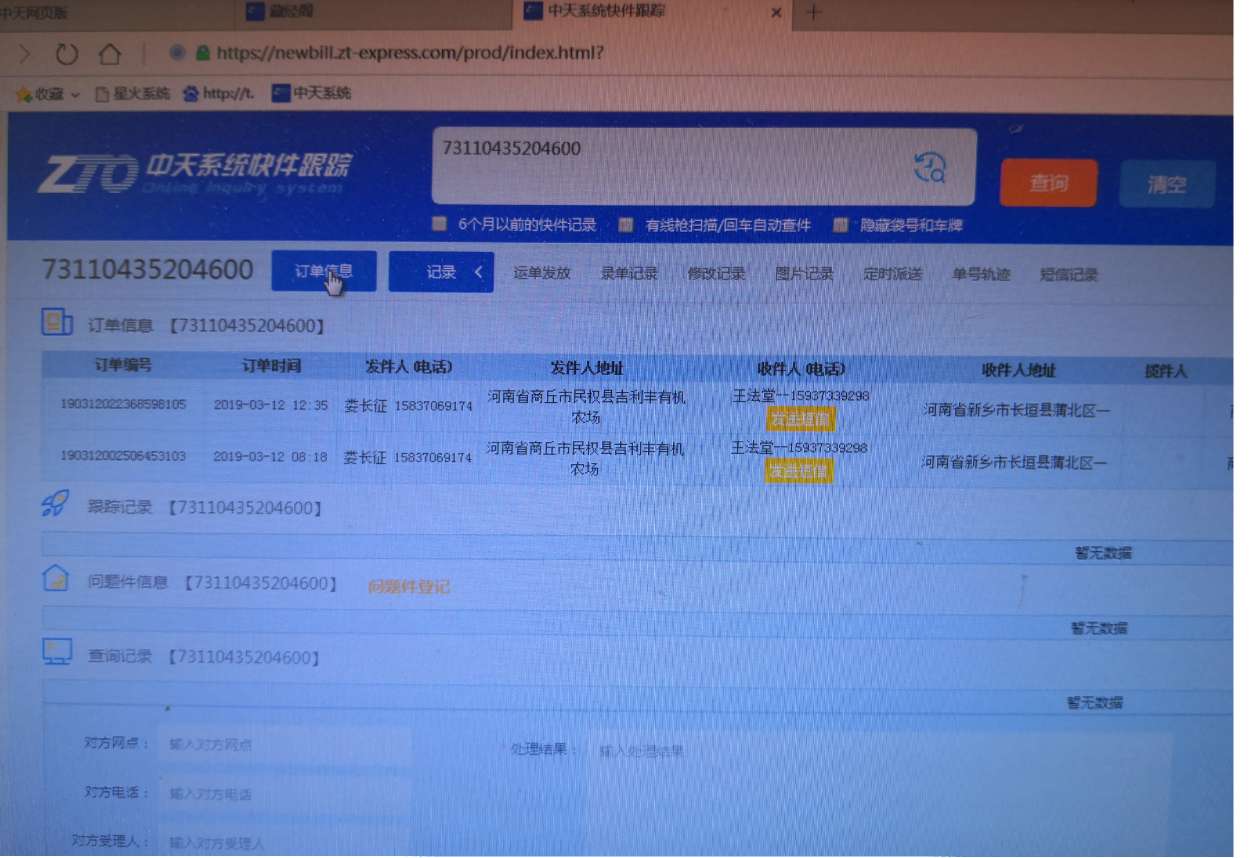Check the 隐藏袋号和车牌 option
Image resolution: width=1250 pixels, height=858 pixels.
click(x=841, y=225)
